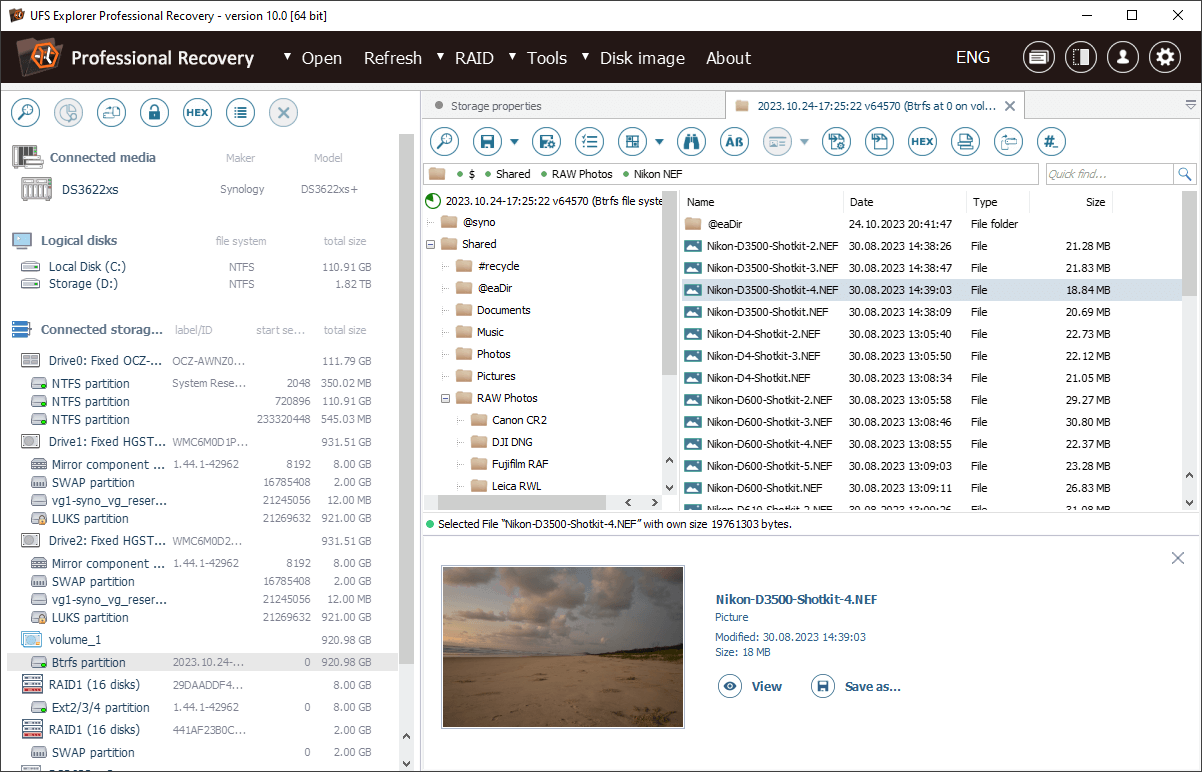Open the tab list dropdown at tab bar end

(1191, 104)
